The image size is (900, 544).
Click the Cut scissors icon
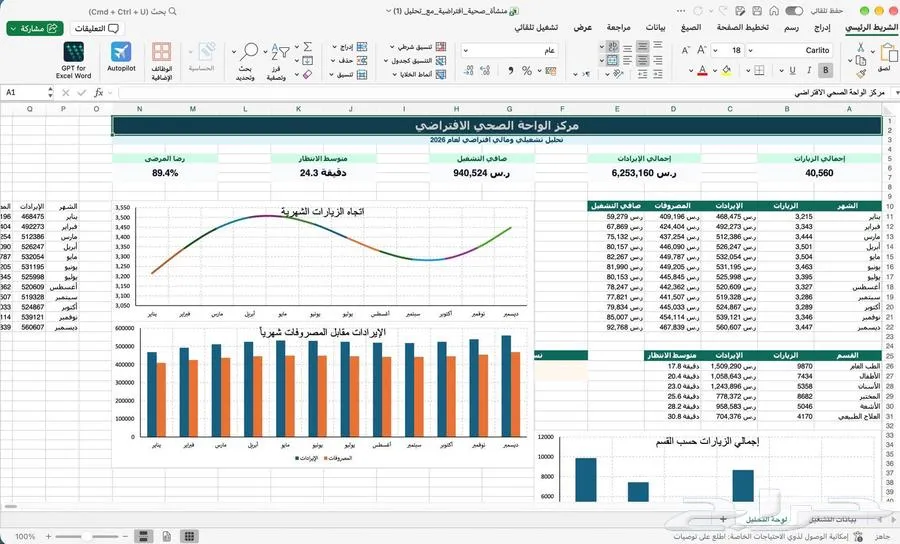click(x=860, y=46)
